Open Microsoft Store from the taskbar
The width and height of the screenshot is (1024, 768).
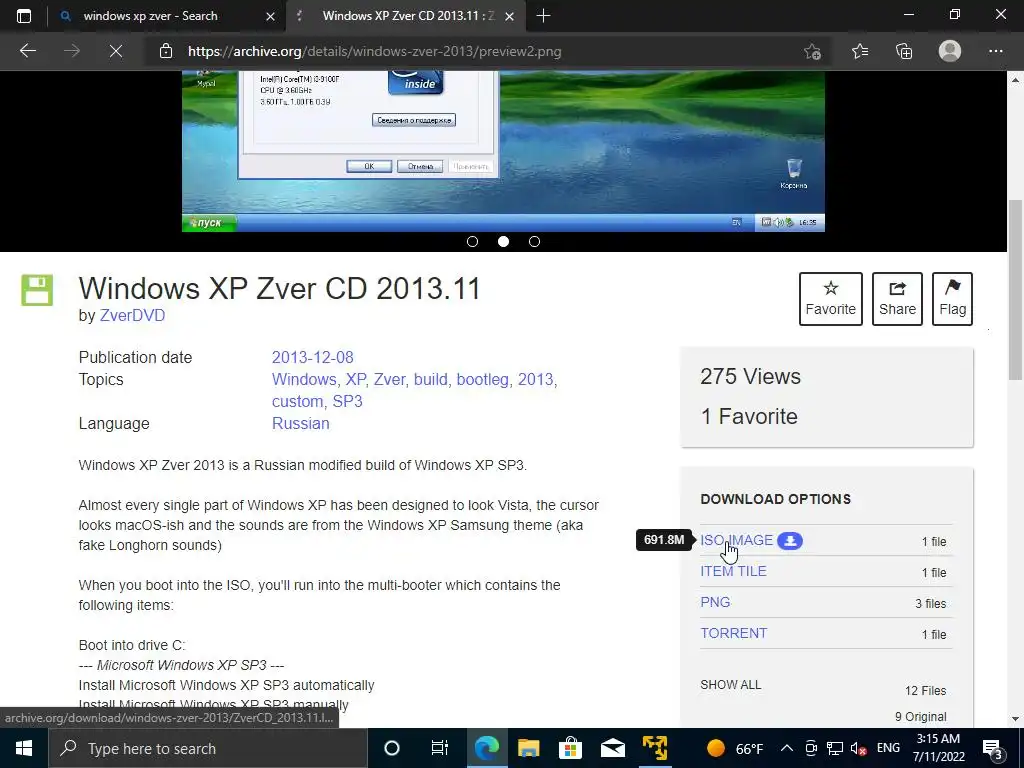(x=570, y=748)
